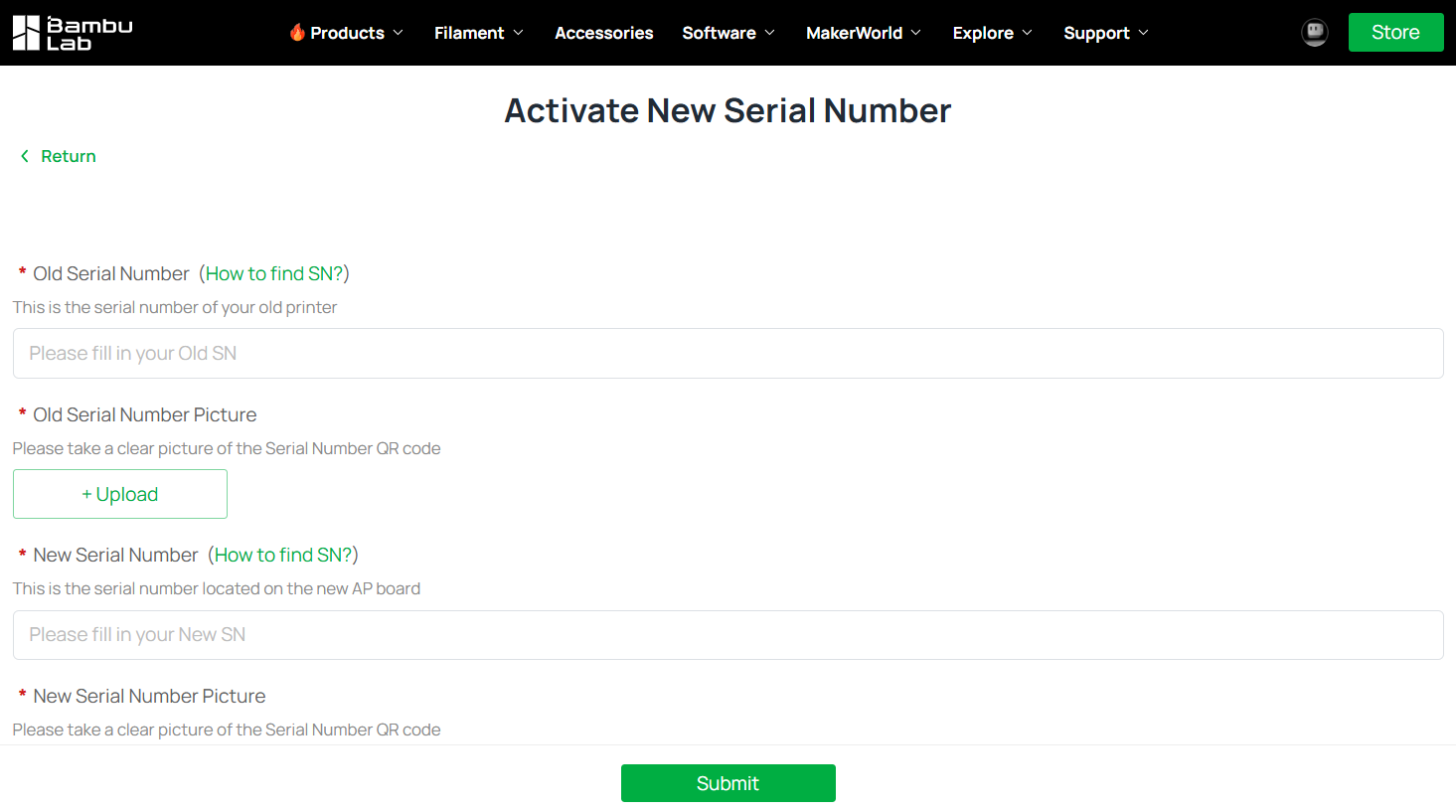Open the Software dropdown chevron
The height and width of the screenshot is (812, 1456).
coord(770,33)
